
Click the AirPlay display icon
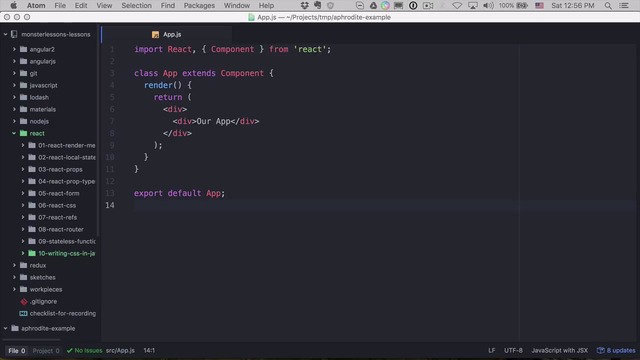473,5
